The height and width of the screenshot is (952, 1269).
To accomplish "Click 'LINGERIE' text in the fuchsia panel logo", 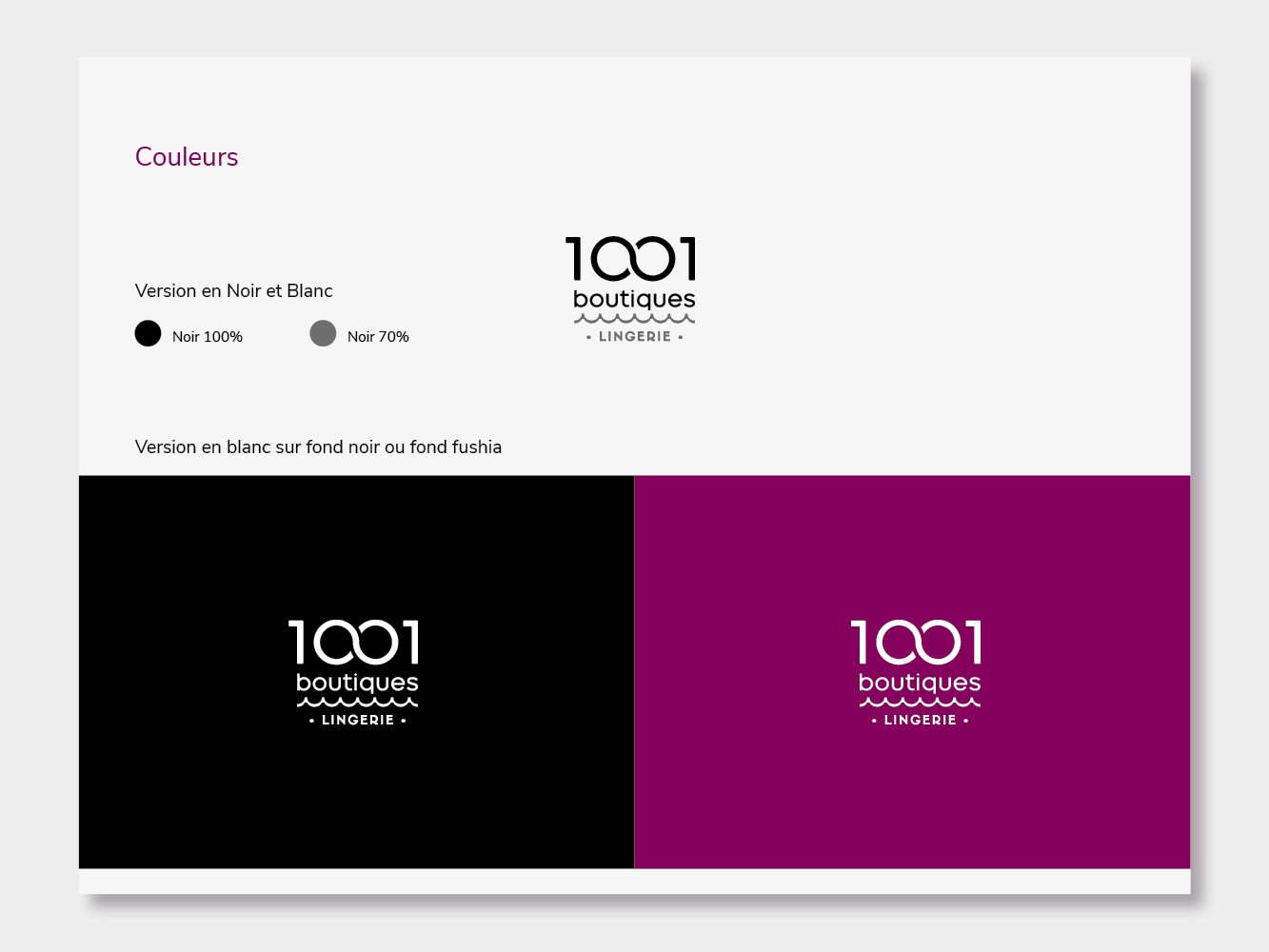I will point(920,721).
